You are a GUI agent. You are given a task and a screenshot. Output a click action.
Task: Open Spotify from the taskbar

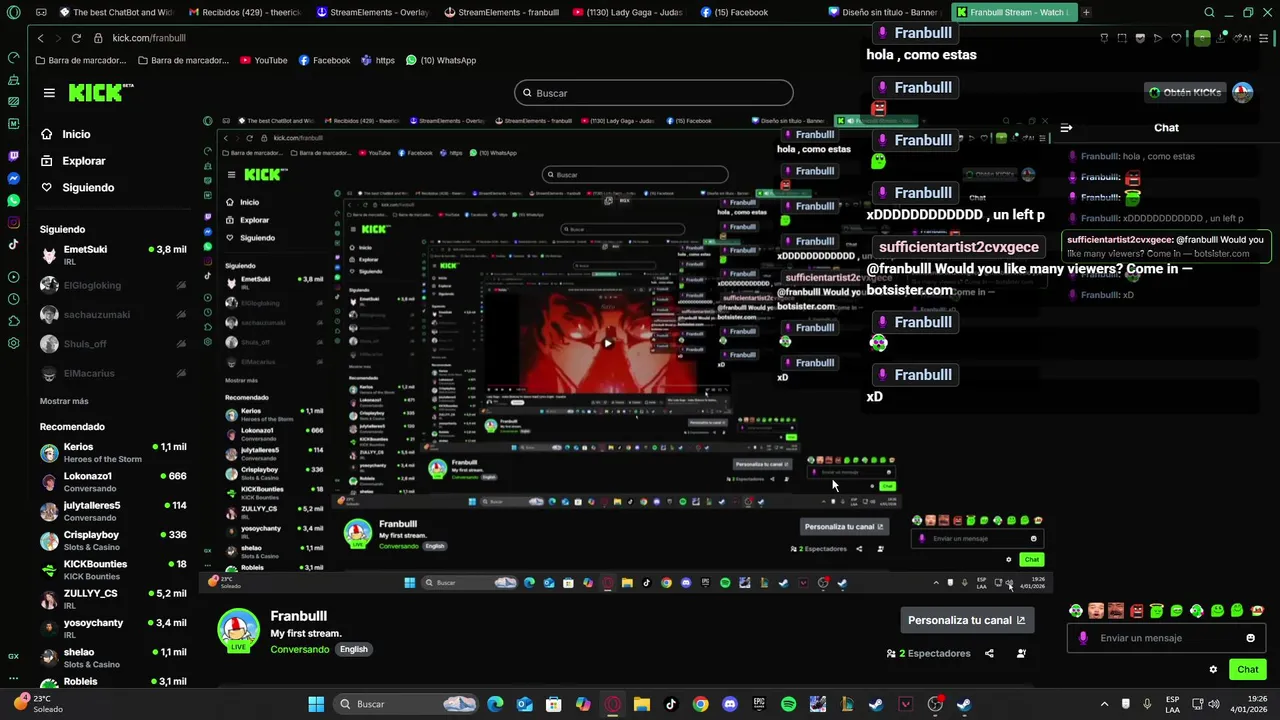788,704
